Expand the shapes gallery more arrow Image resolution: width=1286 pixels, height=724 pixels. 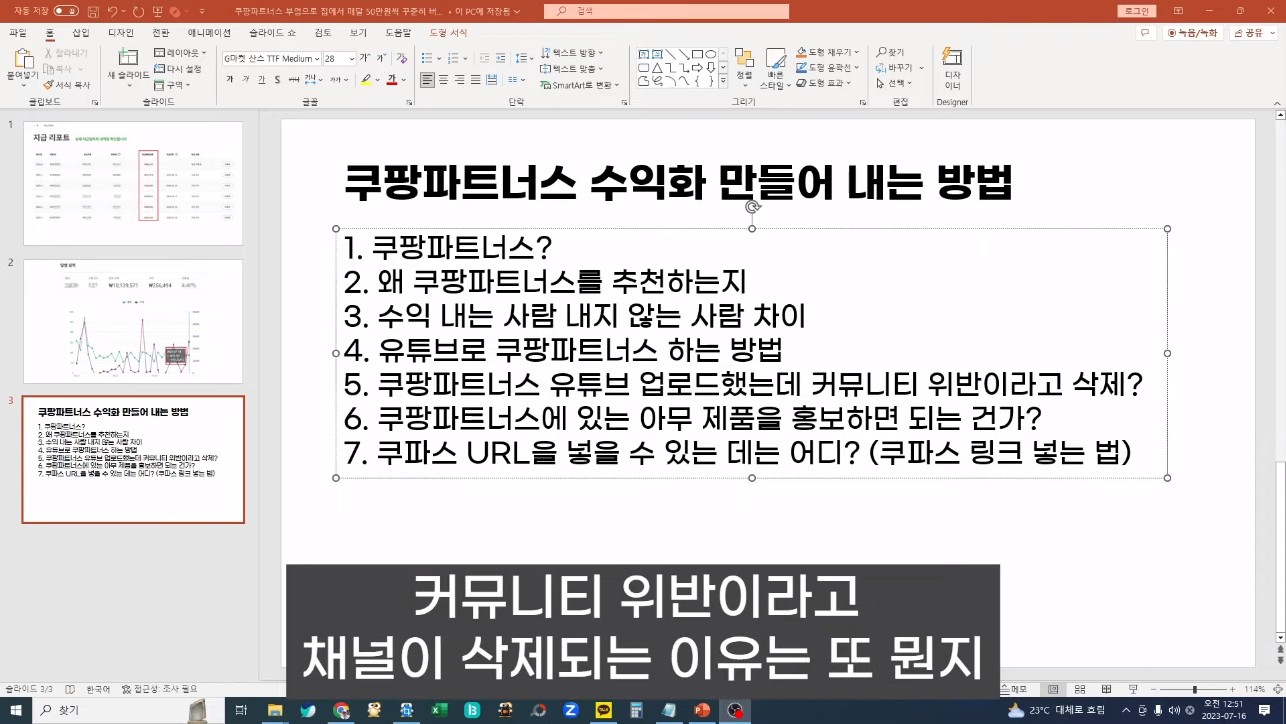723,82
